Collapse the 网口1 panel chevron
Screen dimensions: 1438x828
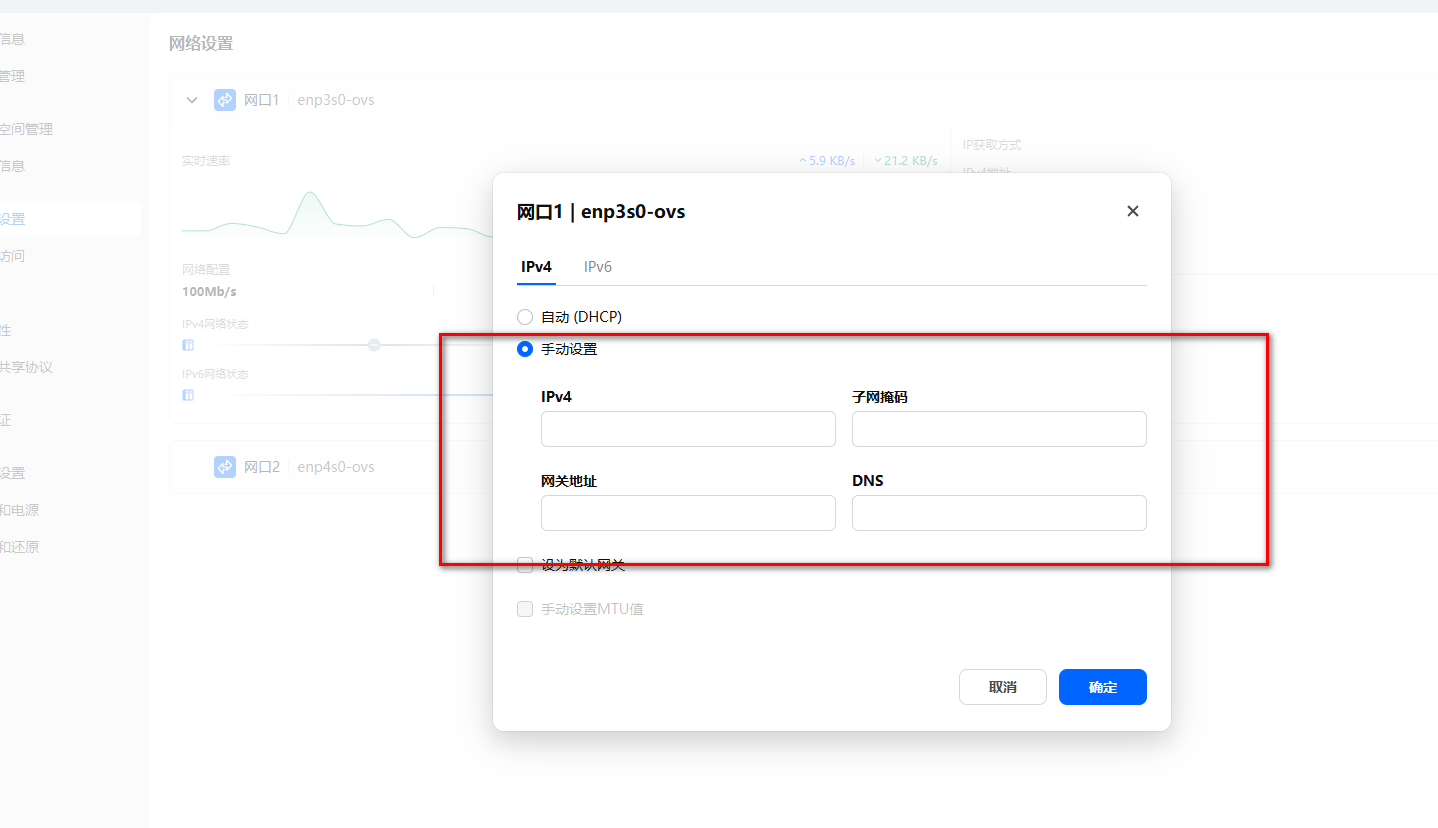[x=192, y=100]
